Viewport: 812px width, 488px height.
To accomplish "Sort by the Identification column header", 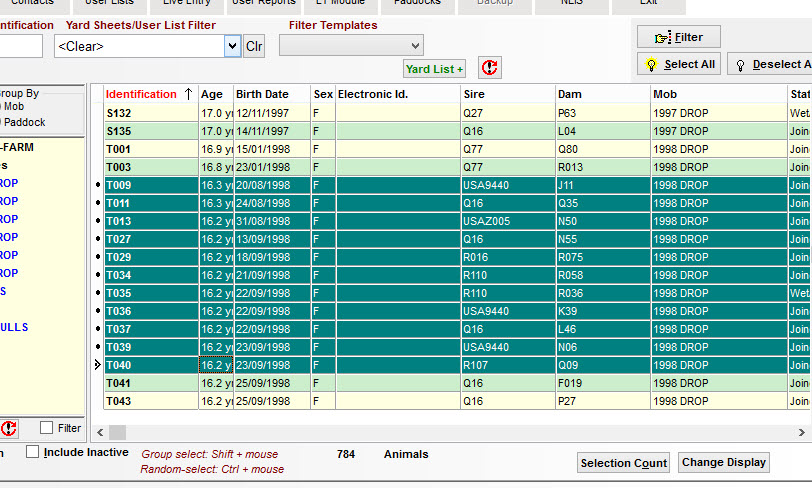I will (x=151, y=94).
